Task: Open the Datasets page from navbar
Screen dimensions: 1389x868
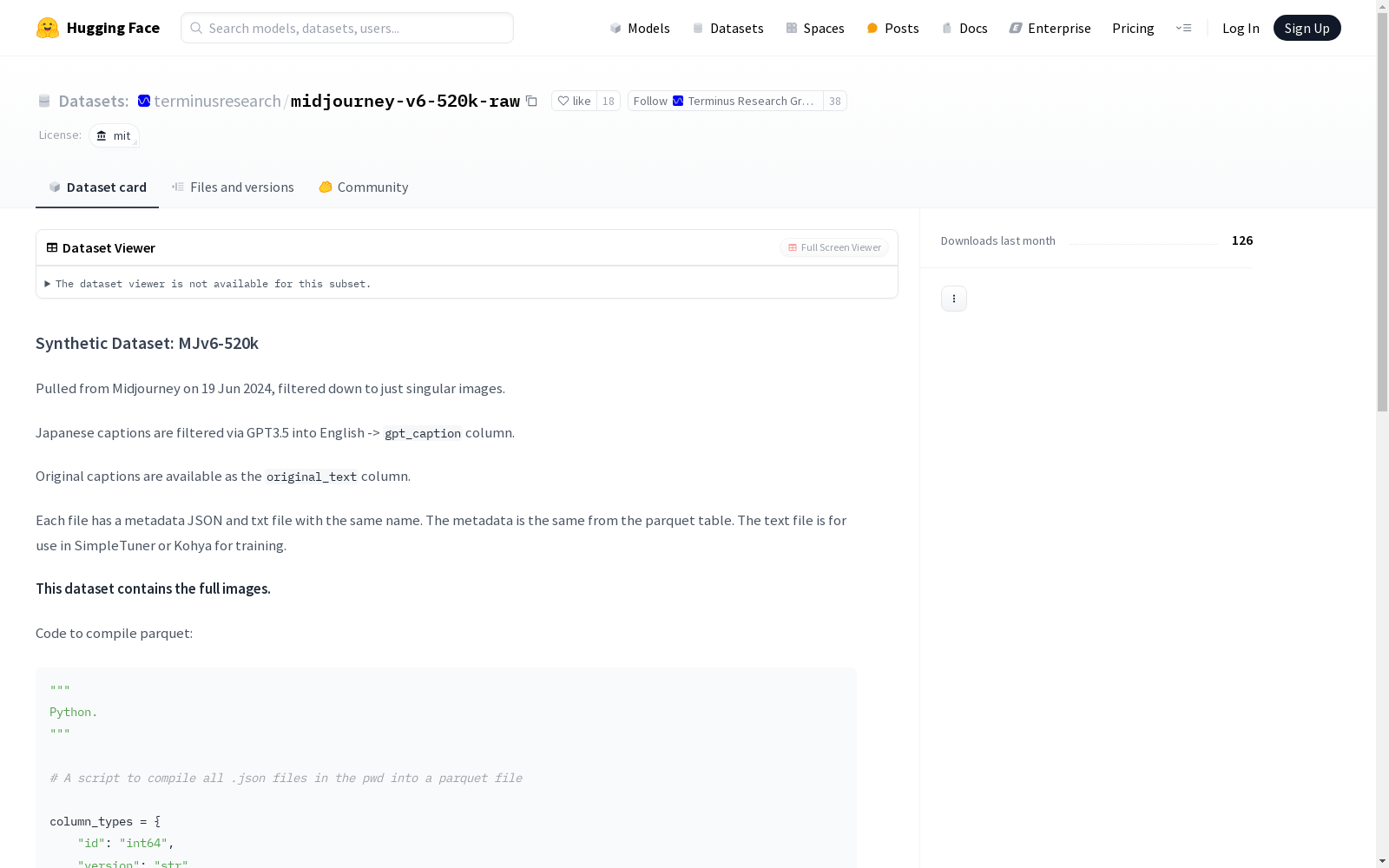Action: tap(727, 28)
